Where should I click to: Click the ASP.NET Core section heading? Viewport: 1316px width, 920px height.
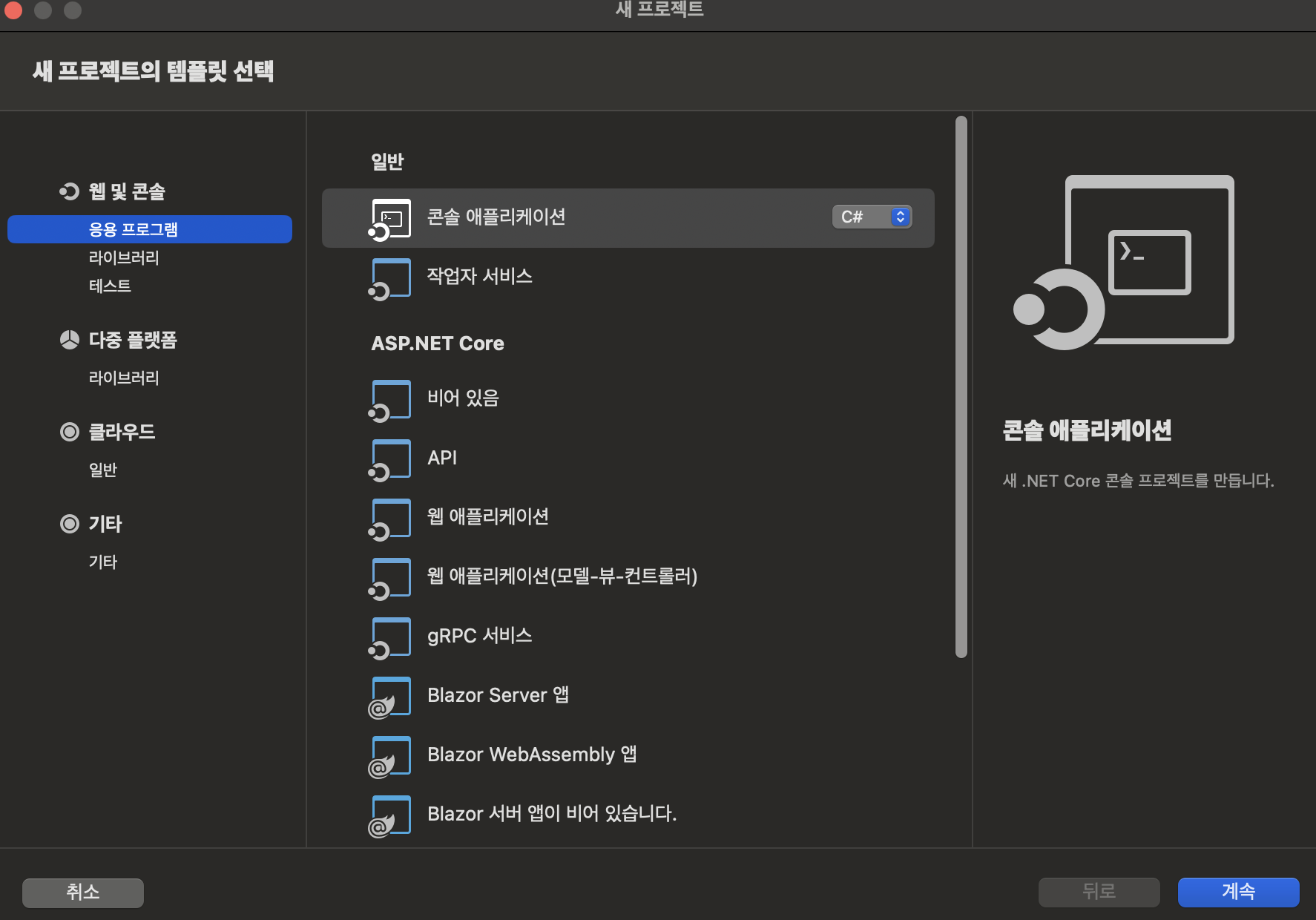(438, 344)
